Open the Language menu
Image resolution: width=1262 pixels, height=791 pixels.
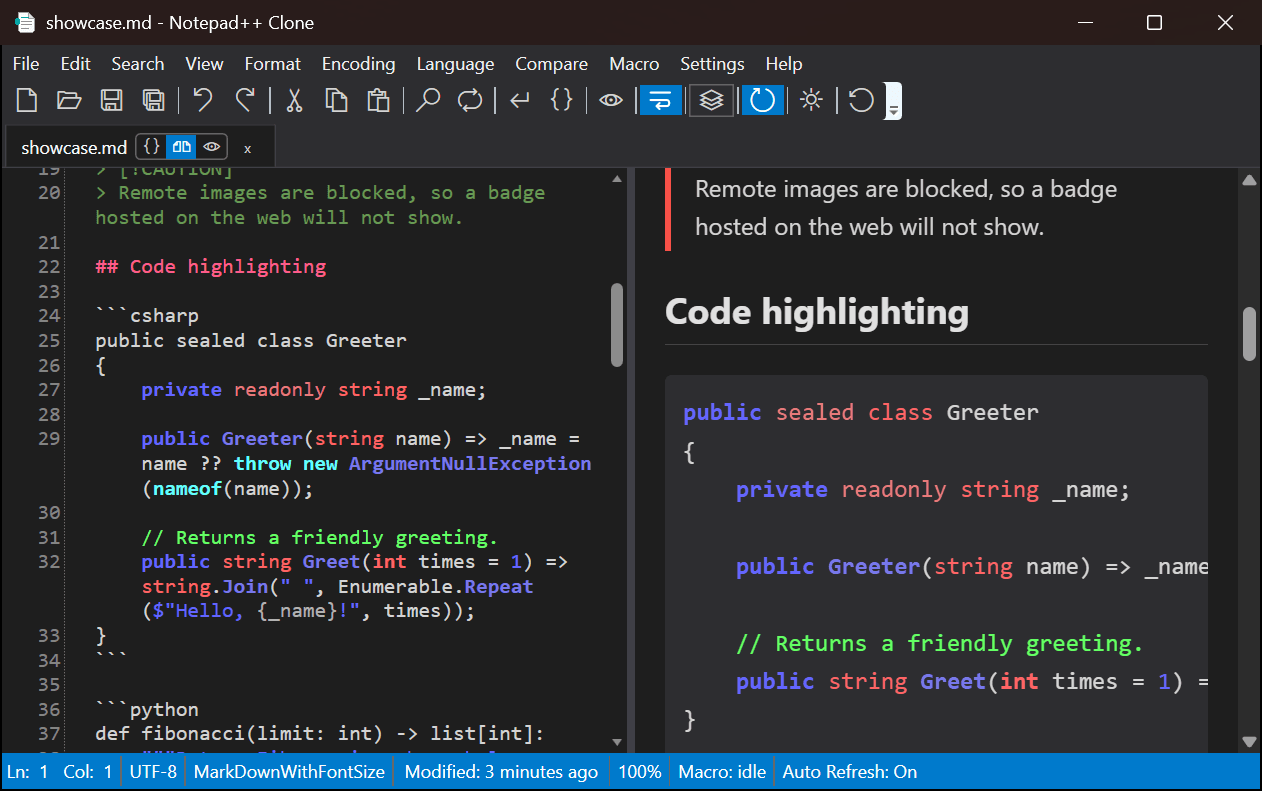455,64
